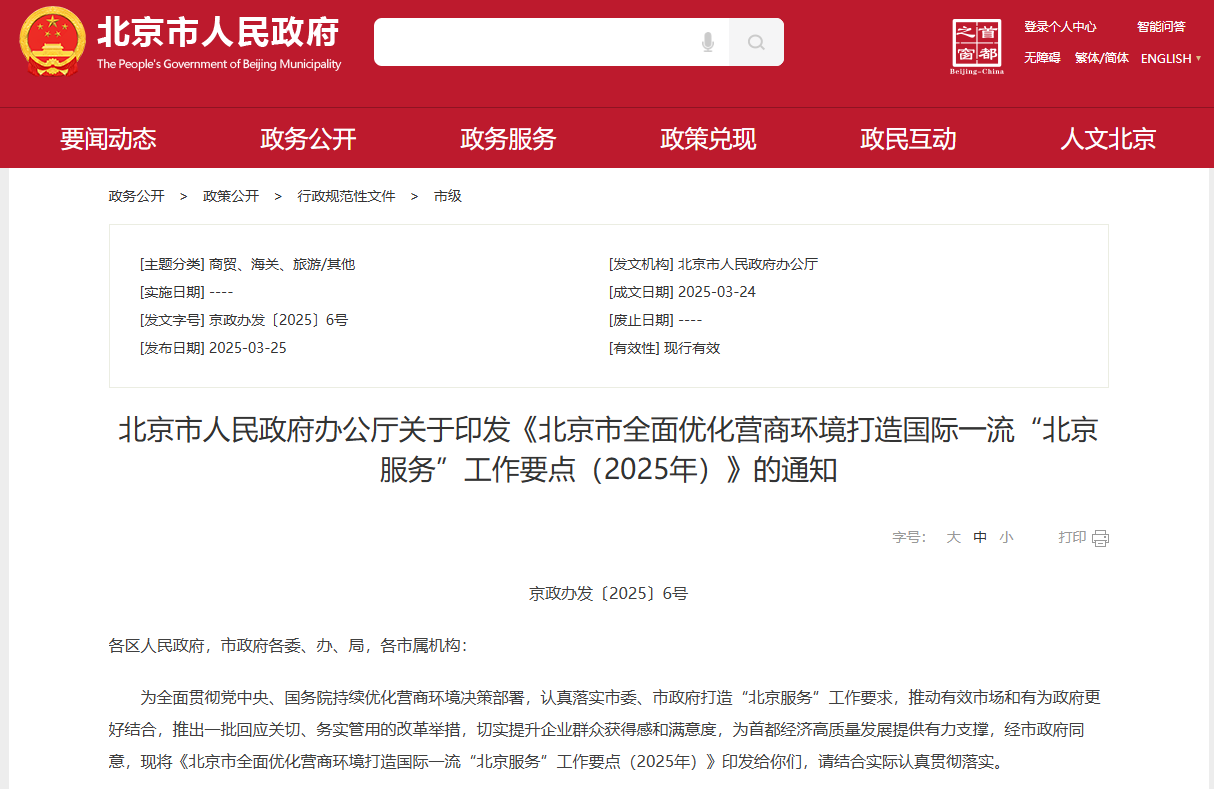Click 行政规范性文件 breadcrumb link
Screen dimensions: 1214x789
point(346,196)
